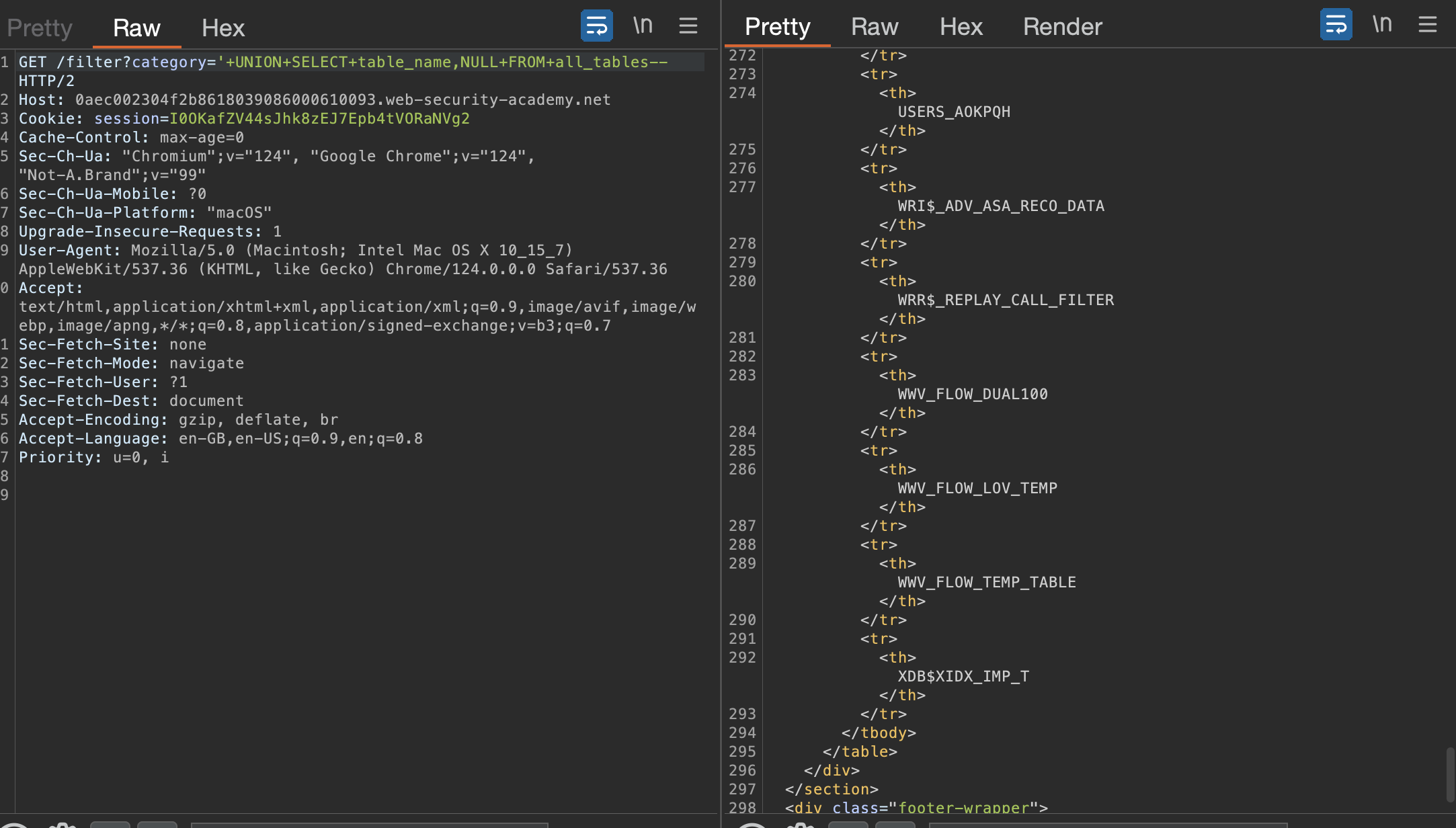Show non-printable \n characters in response panel
This screenshot has height=828, width=1456.
[x=1382, y=25]
